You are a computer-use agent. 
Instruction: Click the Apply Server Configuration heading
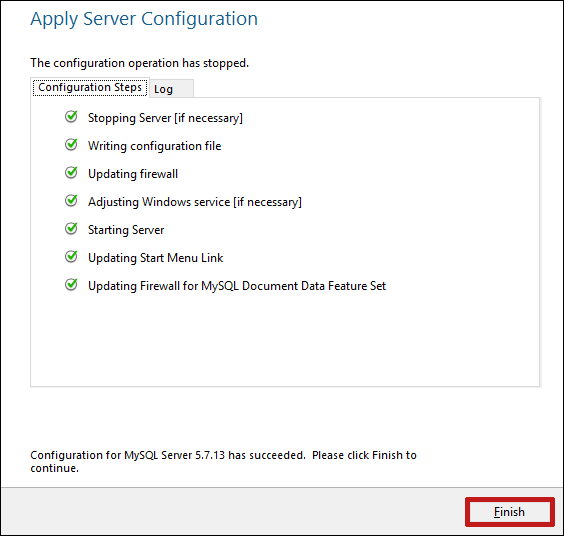(144, 19)
